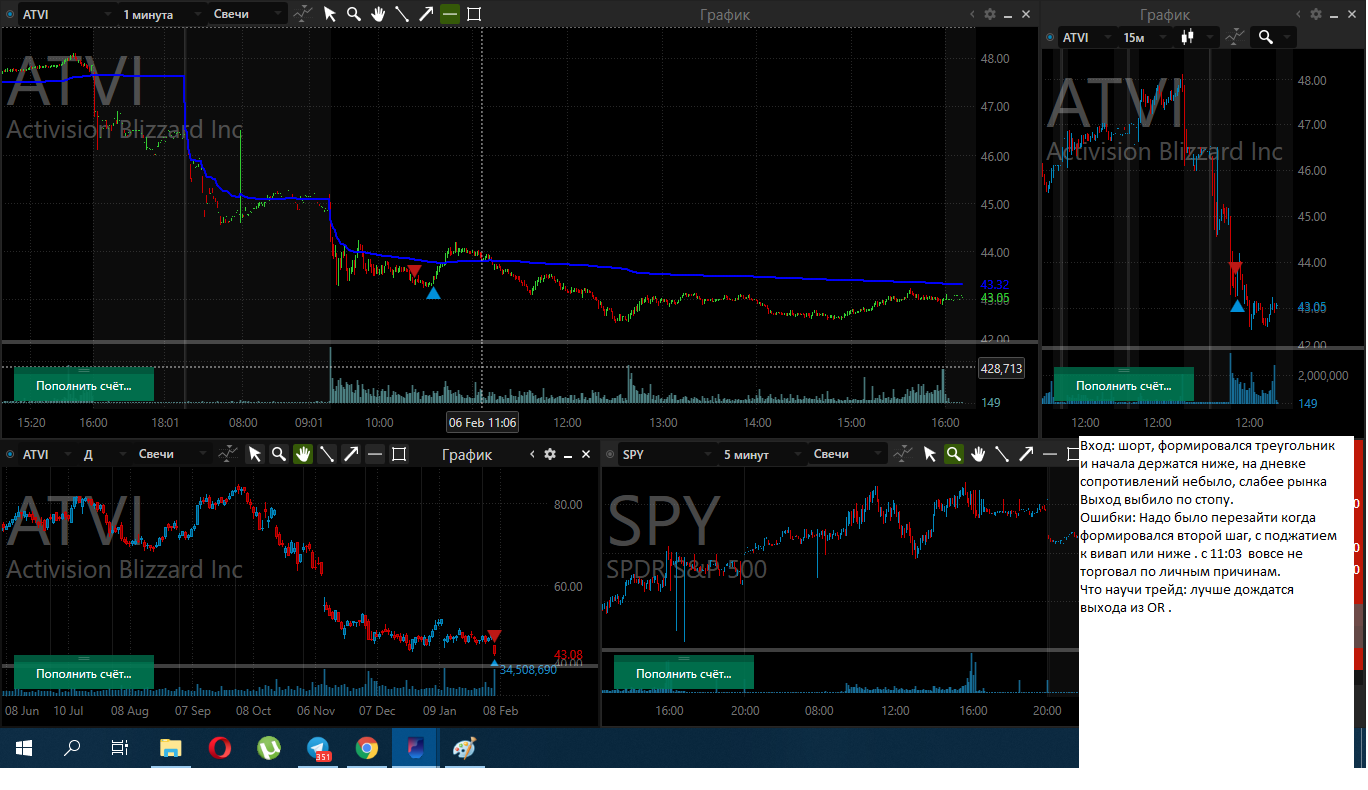Open 'Свечи' chart type dropdown in SPY chart
This screenshot has height=790, width=1368.
[x=848, y=454]
